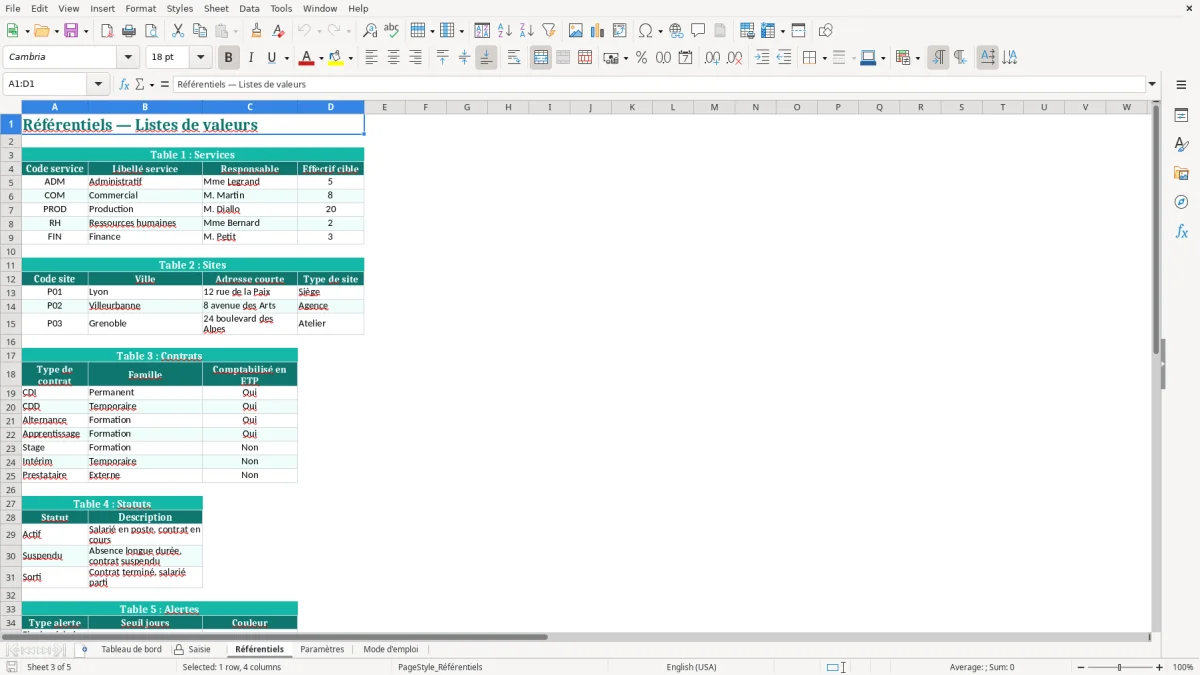This screenshot has height=675, width=1200.
Task: Open the Gallery sidebar panel
Action: (1181, 174)
